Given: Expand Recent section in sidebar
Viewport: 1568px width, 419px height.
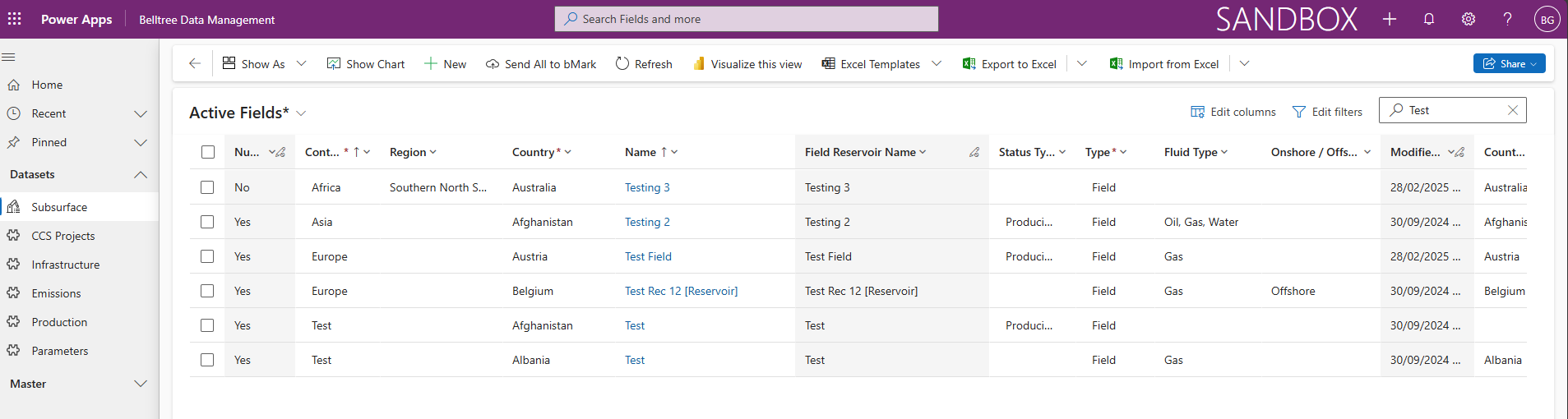Looking at the screenshot, I should point(141,113).
